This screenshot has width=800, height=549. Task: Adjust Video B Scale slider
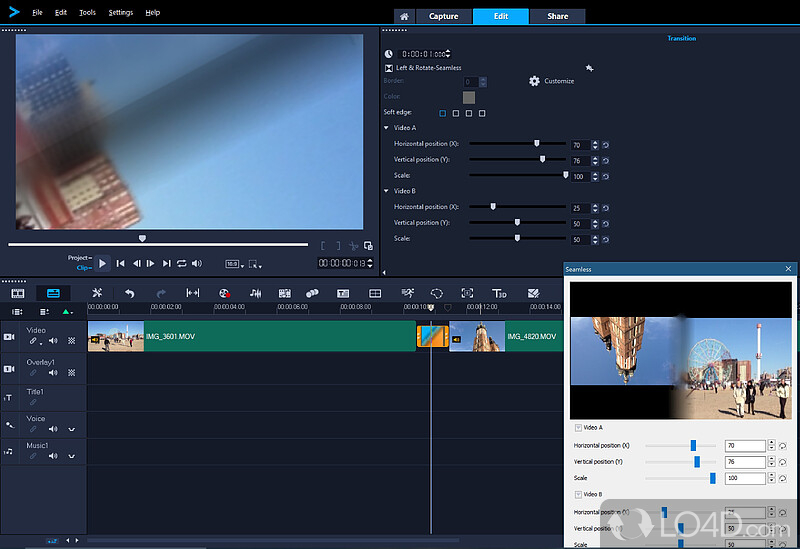tap(517, 238)
